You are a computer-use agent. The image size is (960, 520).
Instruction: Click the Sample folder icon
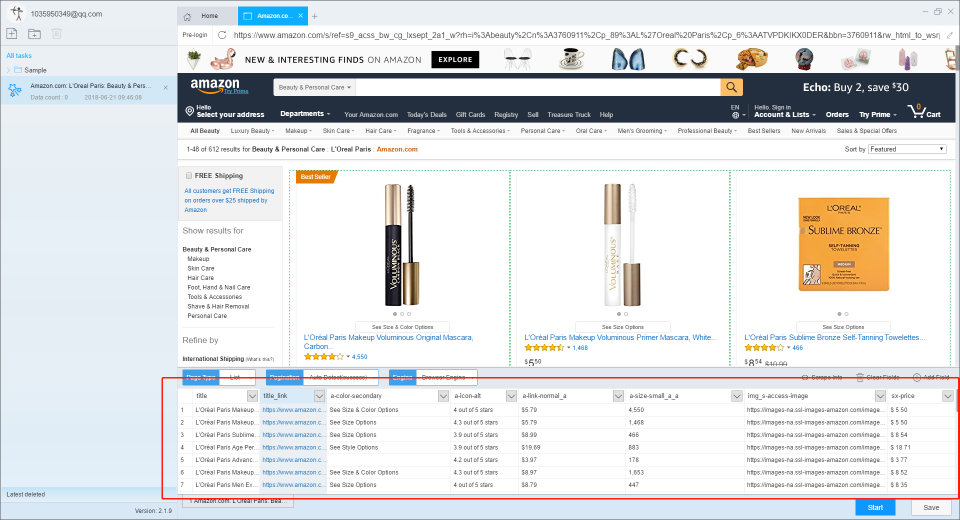tap(18, 70)
